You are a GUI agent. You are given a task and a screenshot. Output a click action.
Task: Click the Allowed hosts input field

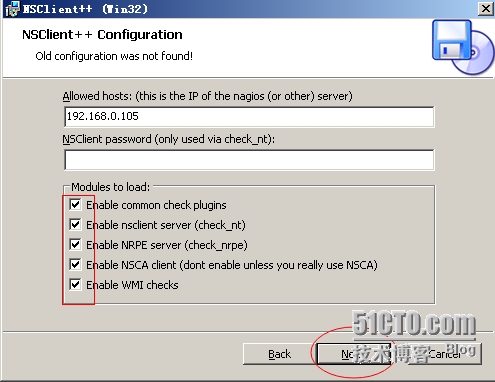[249, 117]
